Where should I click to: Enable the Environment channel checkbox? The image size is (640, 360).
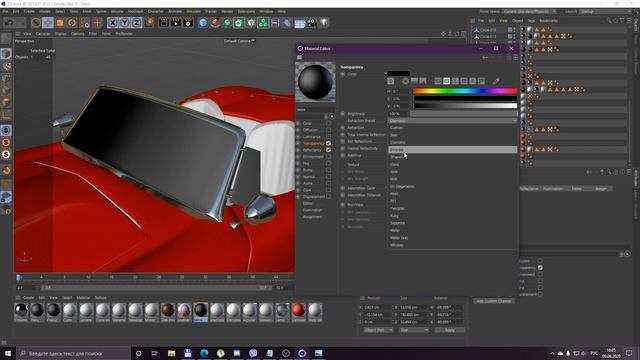coord(329,157)
